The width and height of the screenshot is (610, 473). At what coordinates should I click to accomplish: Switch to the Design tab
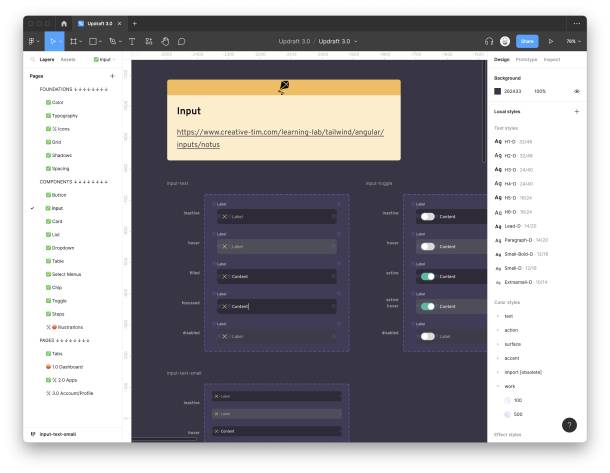501,60
